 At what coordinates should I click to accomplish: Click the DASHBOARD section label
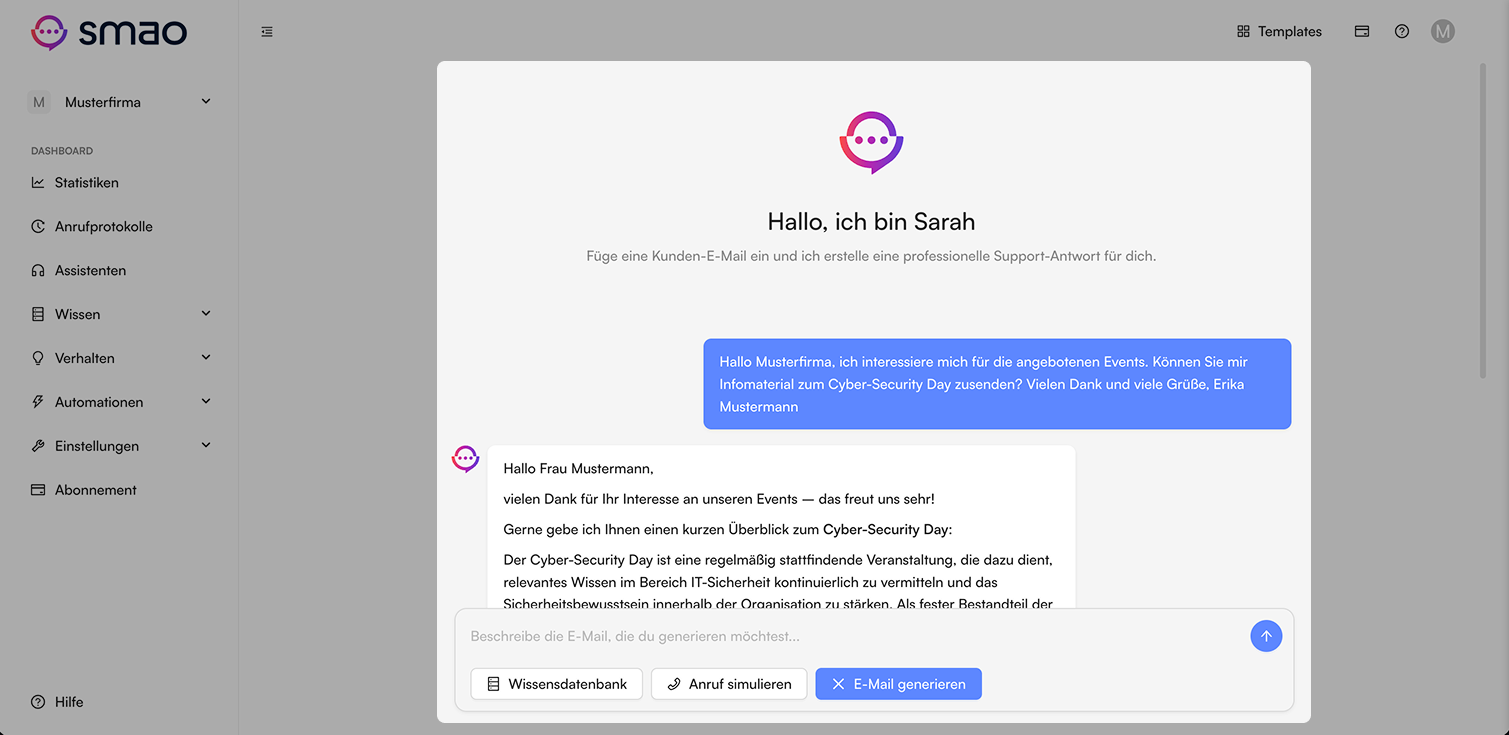(62, 151)
